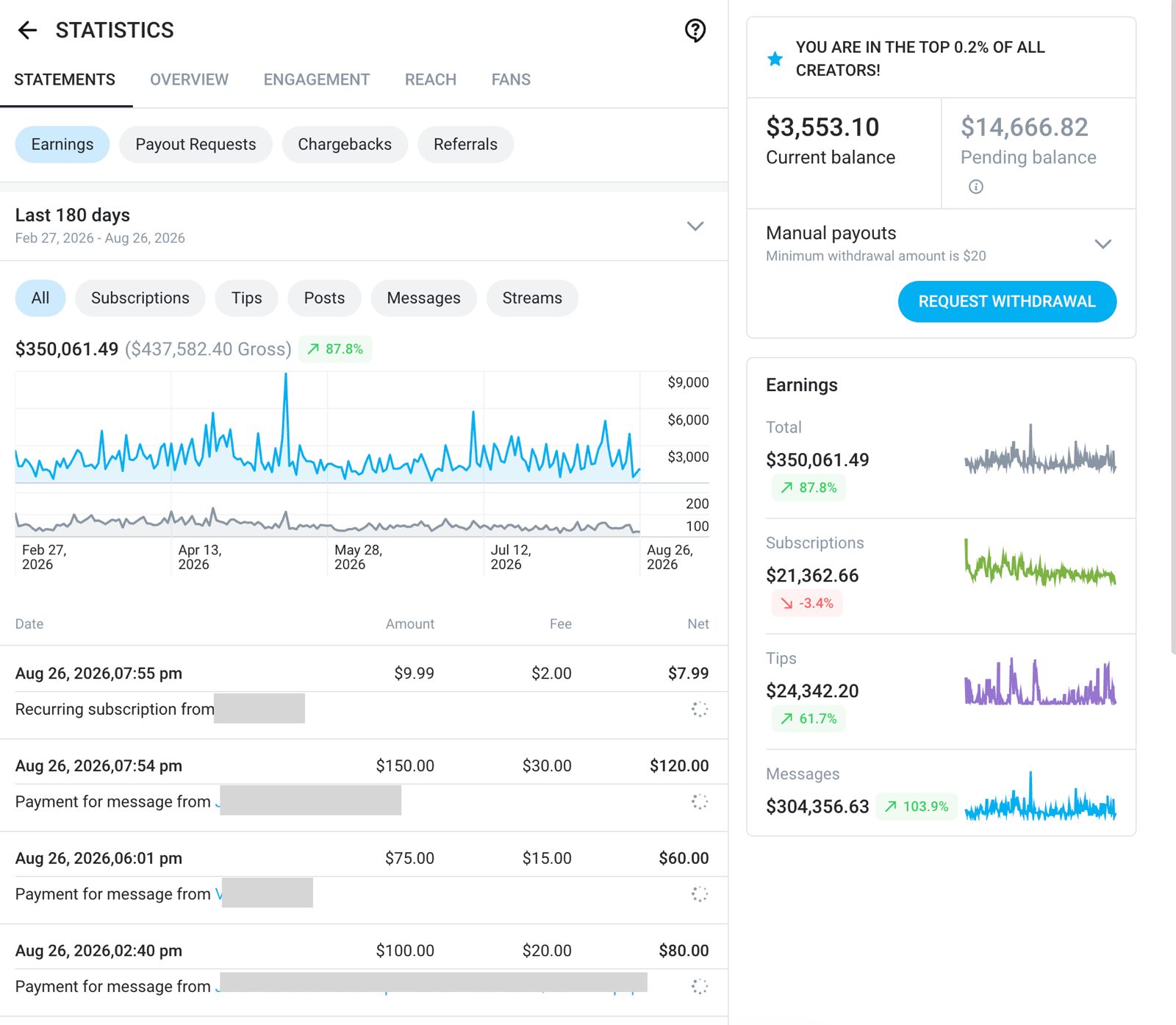Click status icon on $7.99 subscription row
Image resolution: width=1176 pixels, height=1025 pixels.
tap(700, 709)
